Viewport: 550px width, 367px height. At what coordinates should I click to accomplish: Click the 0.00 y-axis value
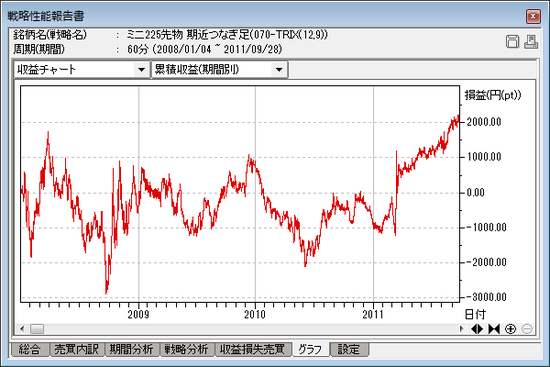(475, 192)
